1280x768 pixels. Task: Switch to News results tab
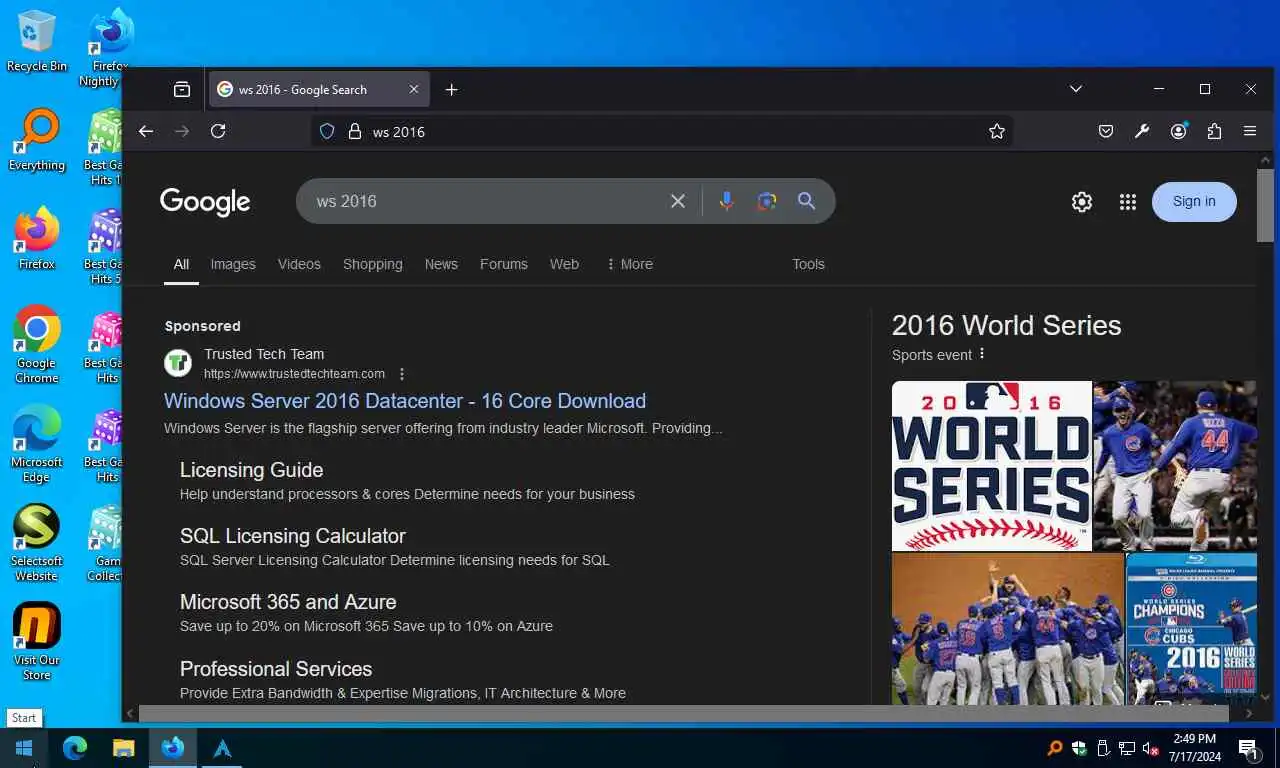pos(441,264)
